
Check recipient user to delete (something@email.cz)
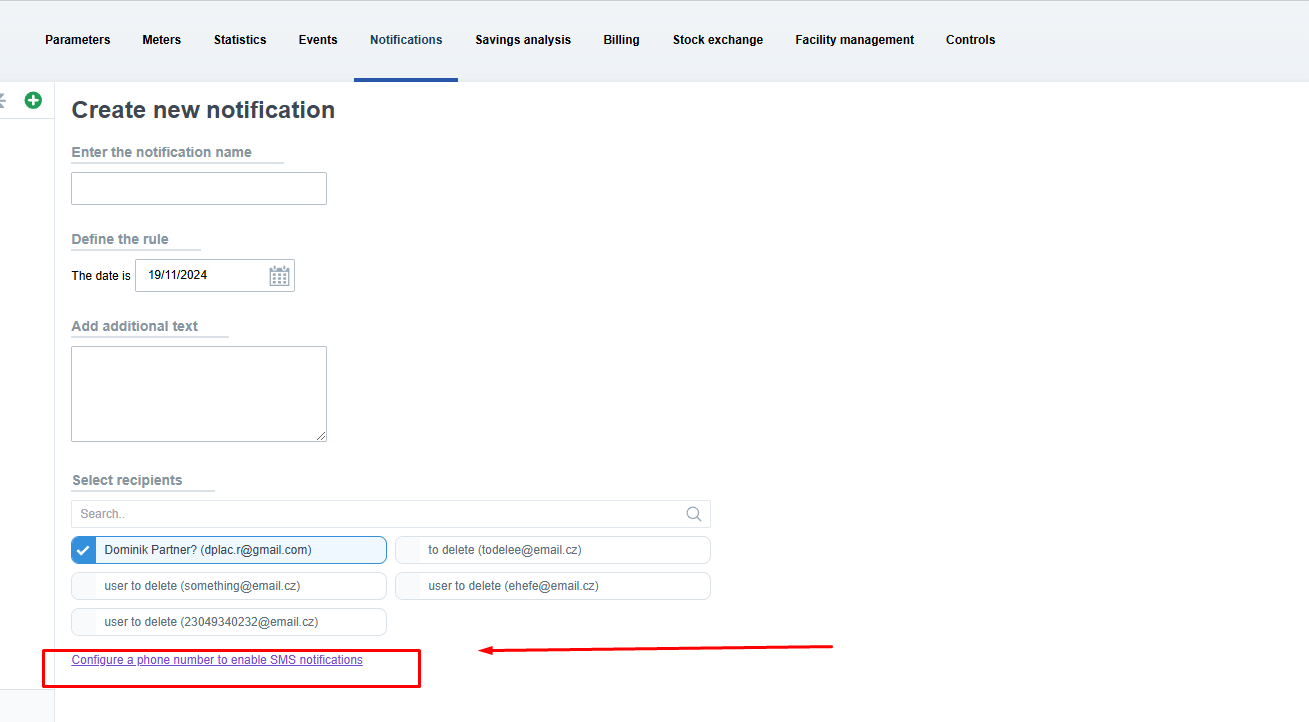click(x=85, y=586)
